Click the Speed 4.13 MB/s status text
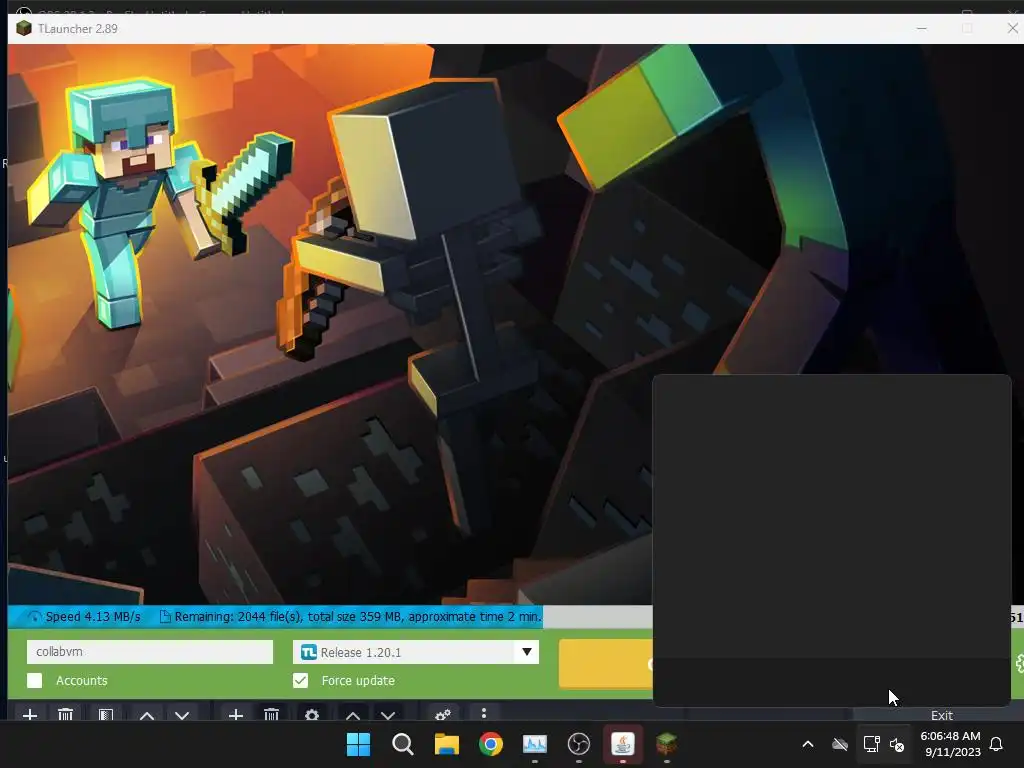 [93, 616]
